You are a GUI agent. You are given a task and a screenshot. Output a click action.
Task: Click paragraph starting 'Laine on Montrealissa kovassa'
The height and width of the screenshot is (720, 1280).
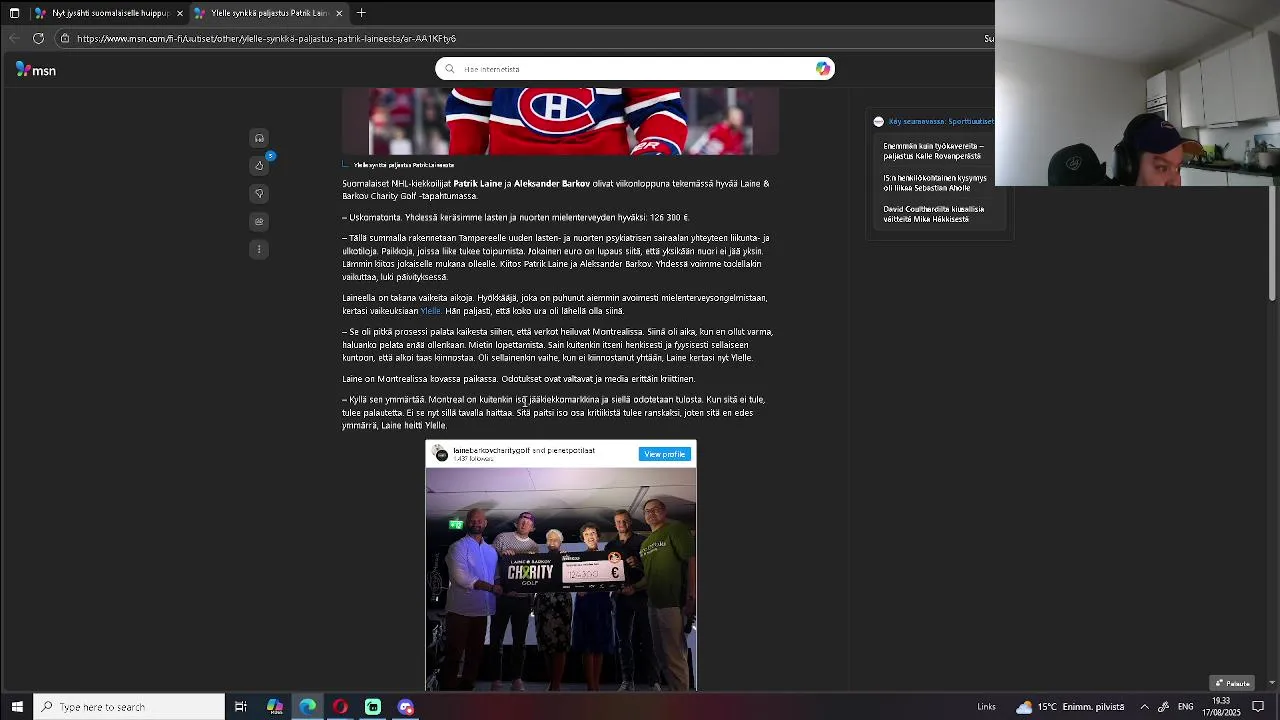518,379
